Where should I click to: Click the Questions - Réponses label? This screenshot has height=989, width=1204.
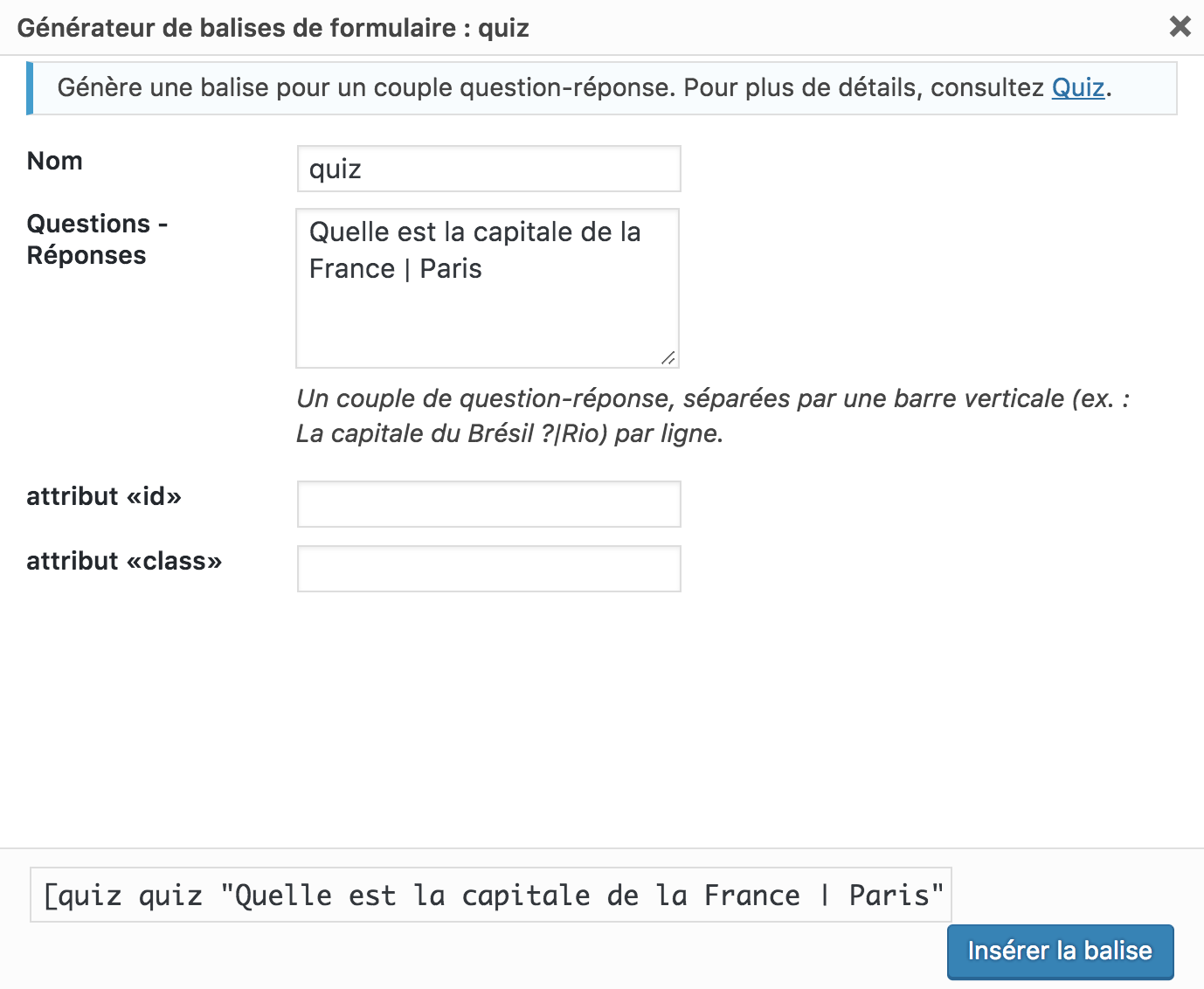[87, 239]
